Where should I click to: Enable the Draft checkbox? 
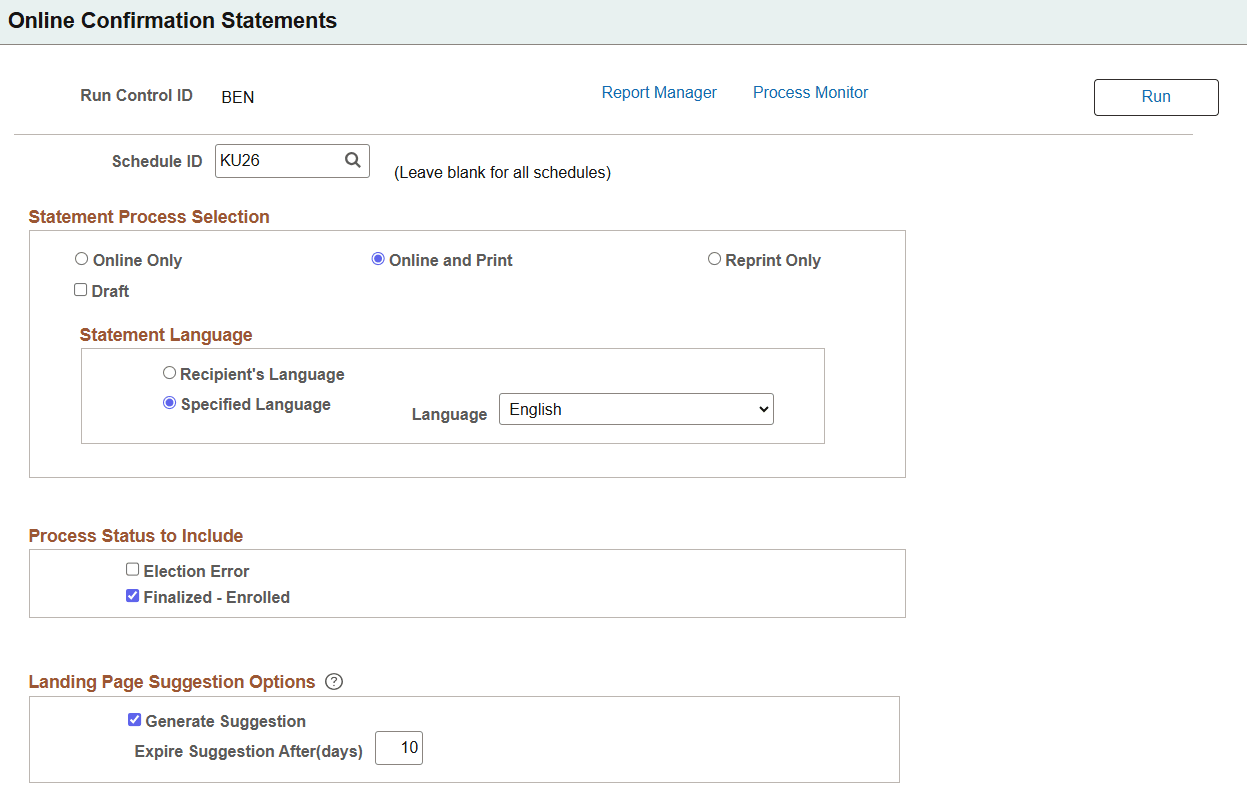click(81, 290)
